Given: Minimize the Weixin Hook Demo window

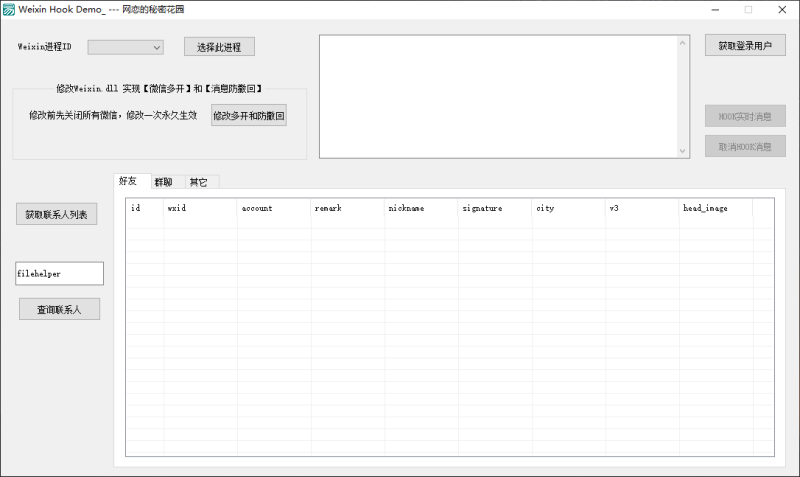Looking at the screenshot, I should [x=715, y=10].
